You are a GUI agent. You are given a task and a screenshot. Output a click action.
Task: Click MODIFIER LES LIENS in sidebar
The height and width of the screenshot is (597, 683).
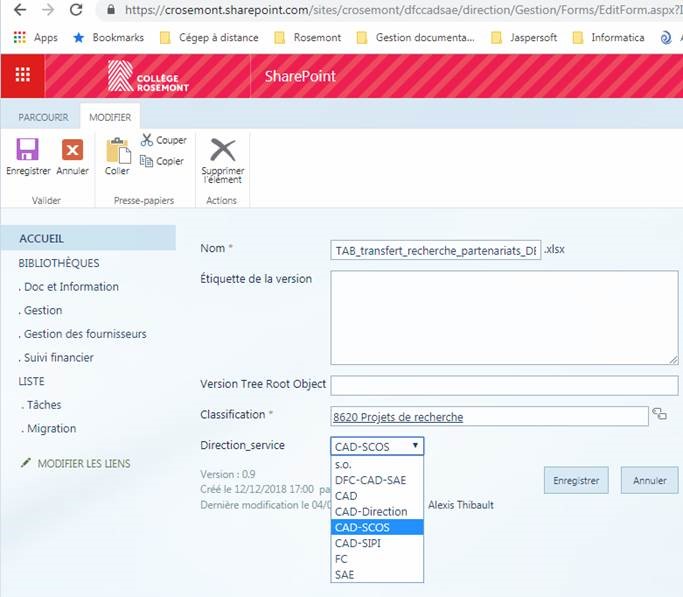(83, 464)
